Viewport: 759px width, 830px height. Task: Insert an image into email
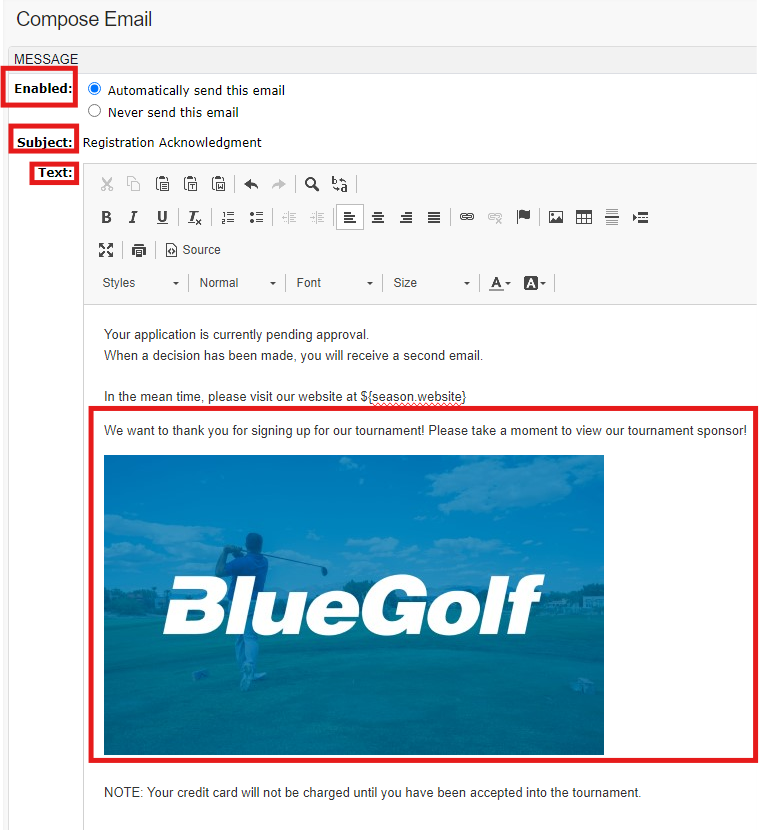(556, 217)
